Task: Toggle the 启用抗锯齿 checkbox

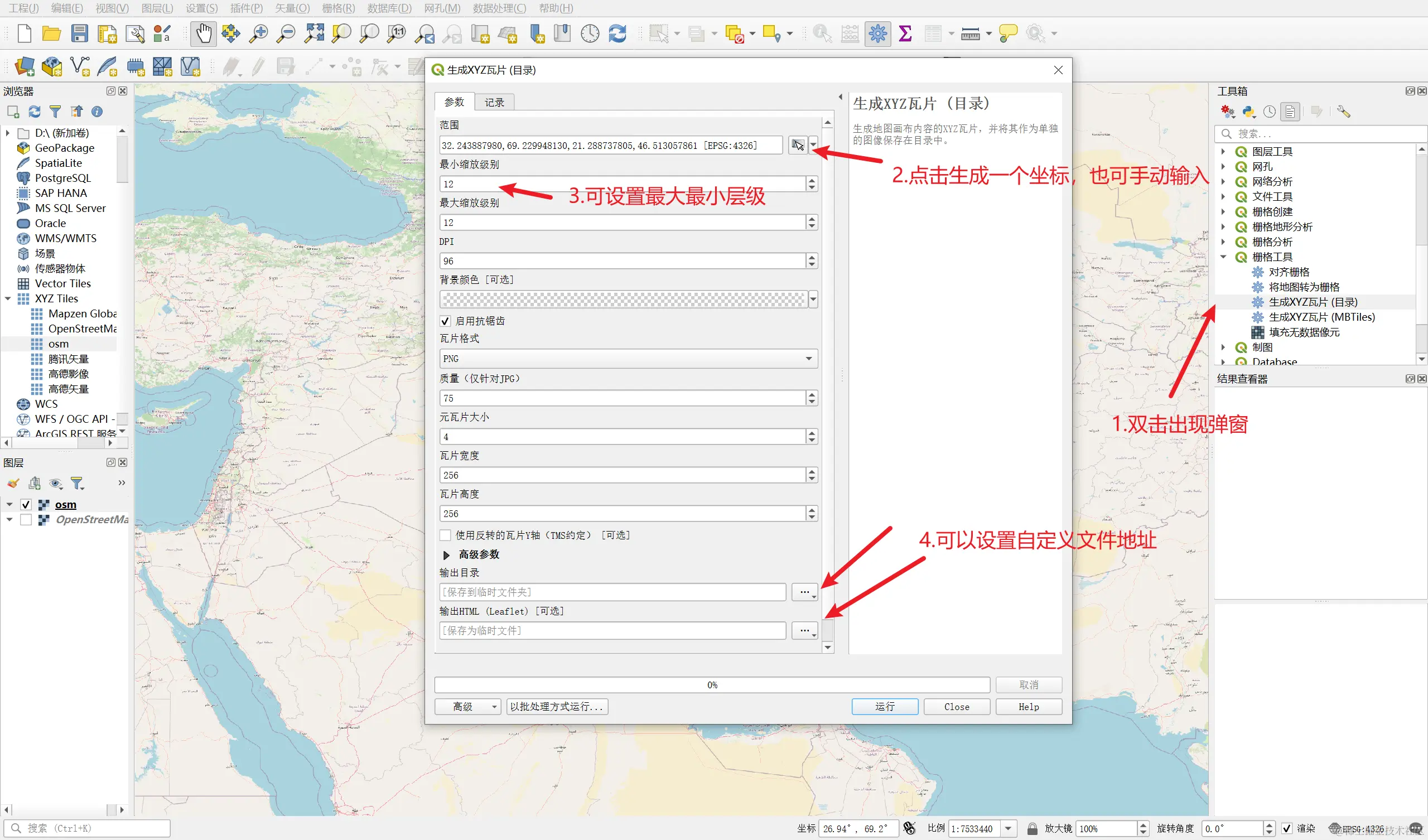Action: coord(445,321)
